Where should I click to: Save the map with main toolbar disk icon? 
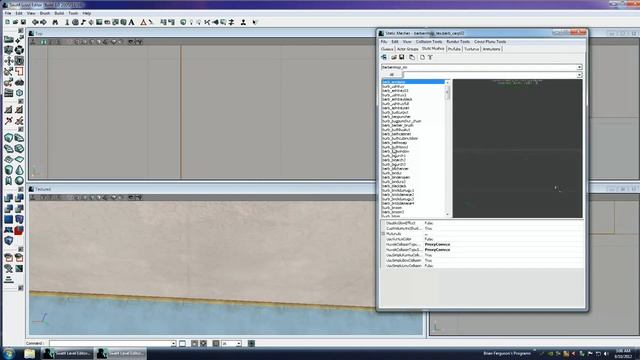[24, 22]
